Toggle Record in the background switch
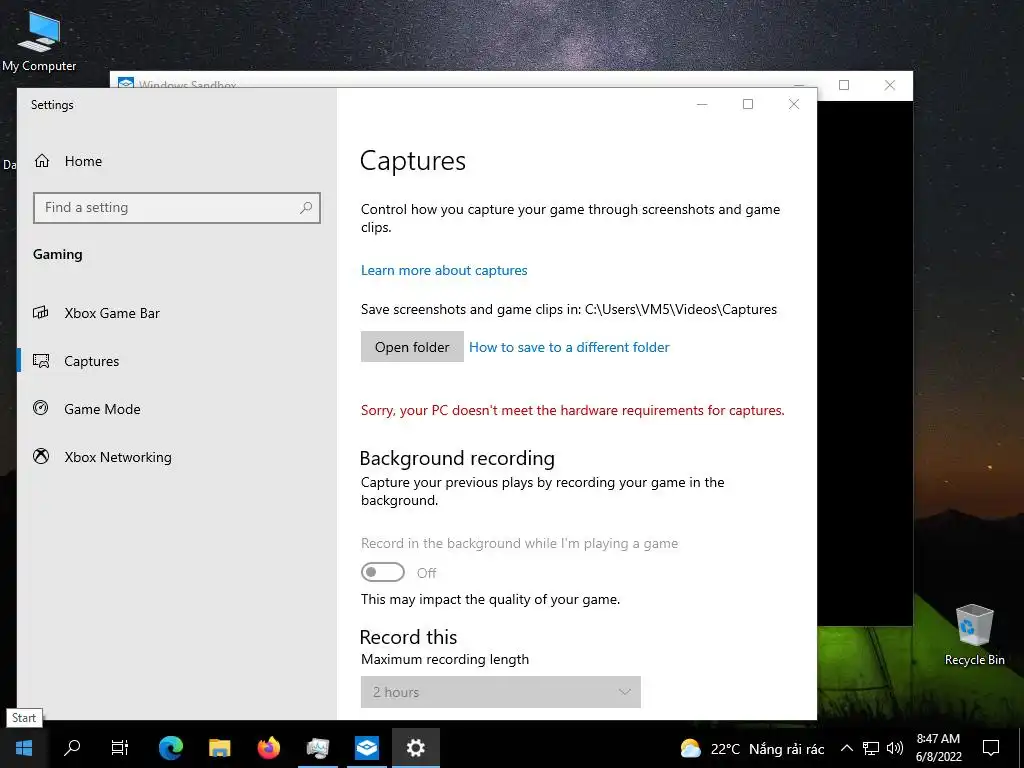 (x=383, y=572)
